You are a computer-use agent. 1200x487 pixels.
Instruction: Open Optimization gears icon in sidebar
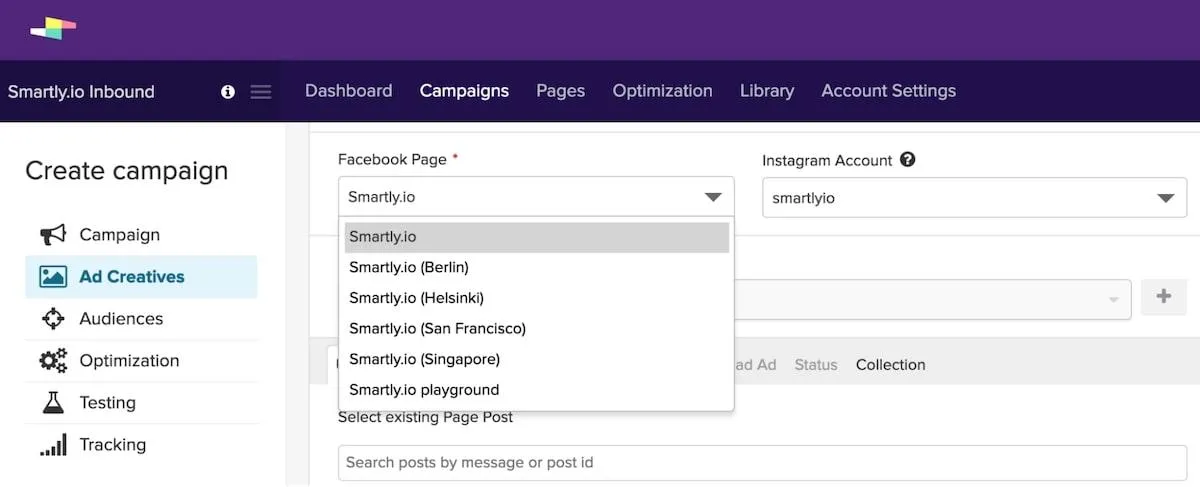[53, 361]
